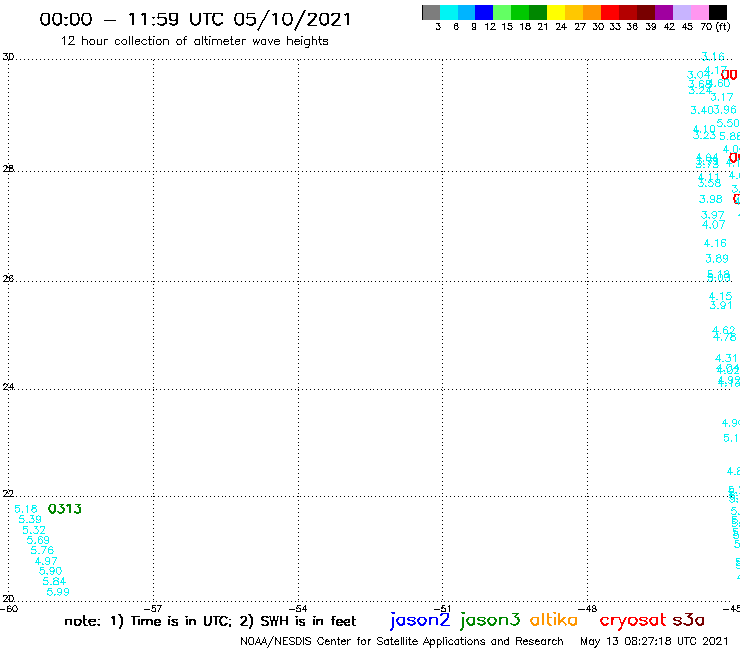
Task: Click the 5.64 wave height value
Action: pyautogui.click(x=54, y=582)
